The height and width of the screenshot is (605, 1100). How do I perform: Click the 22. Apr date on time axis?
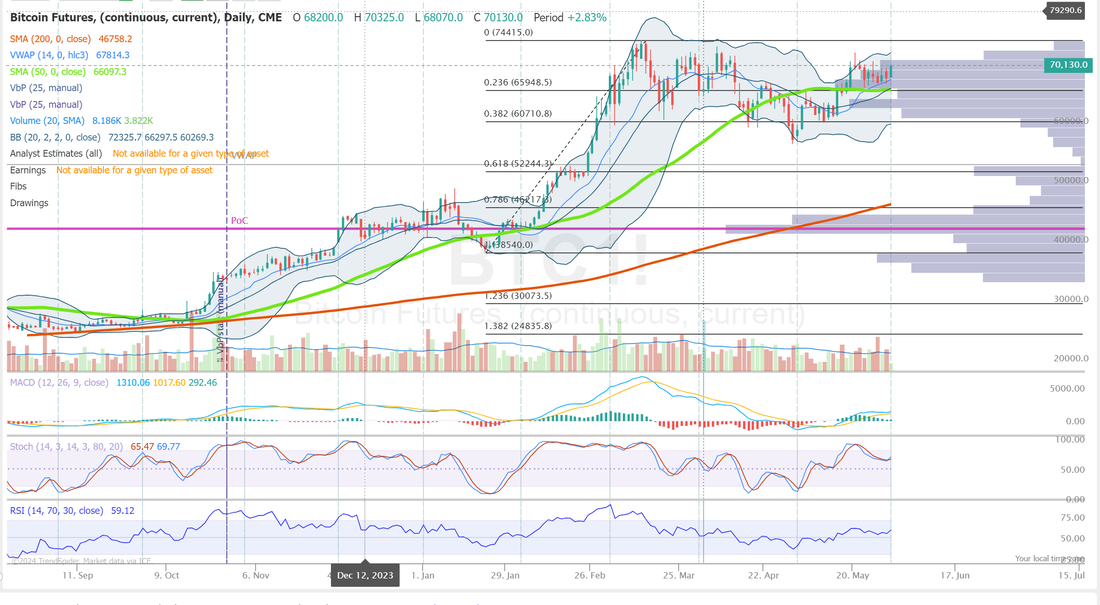pos(763,575)
